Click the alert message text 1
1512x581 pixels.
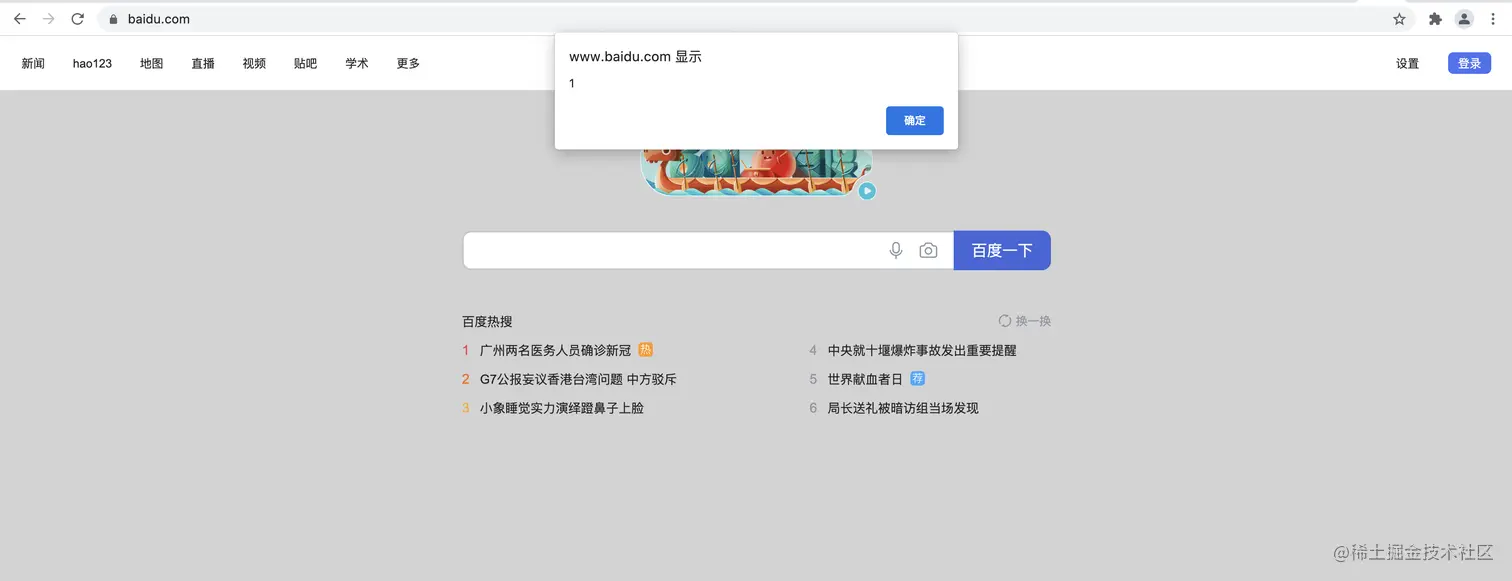click(572, 84)
